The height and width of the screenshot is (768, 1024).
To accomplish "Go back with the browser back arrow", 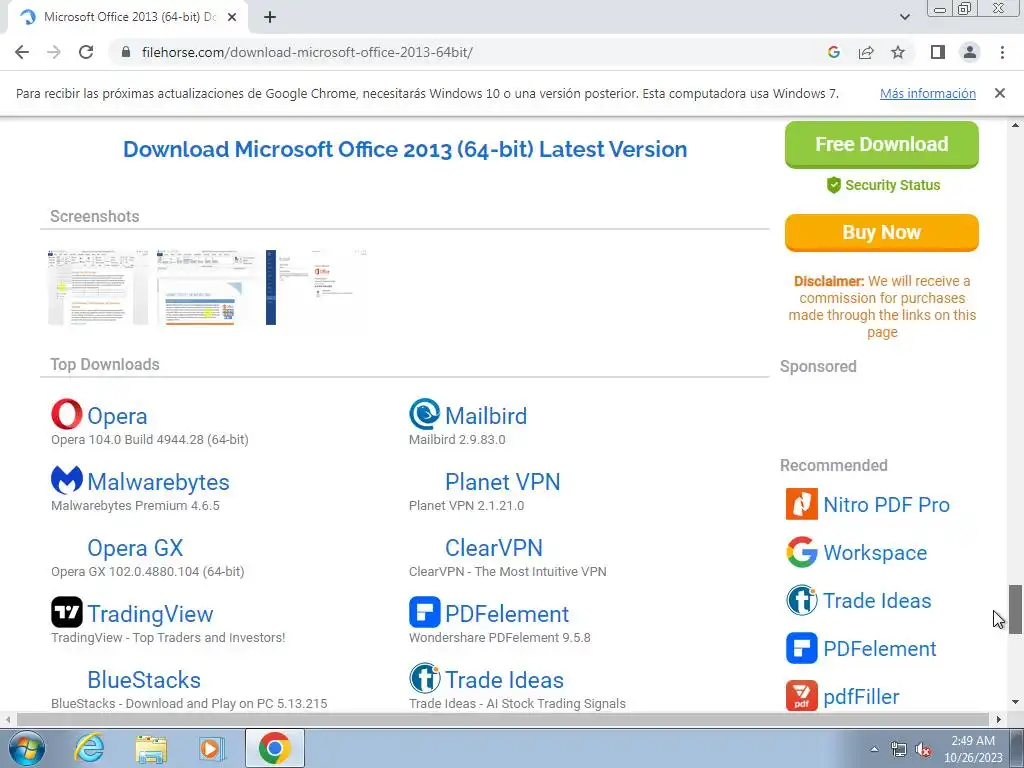I will 22,52.
